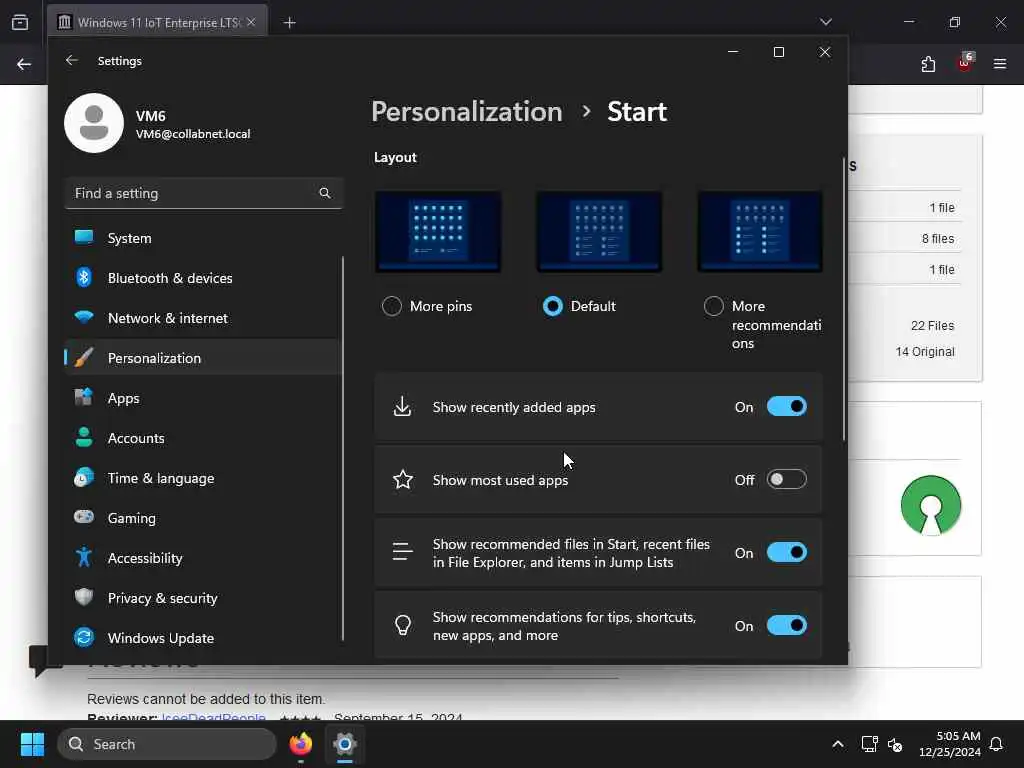This screenshot has width=1024, height=768.
Task: Click the Time & language clock icon
Action: [x=84, y=477]
